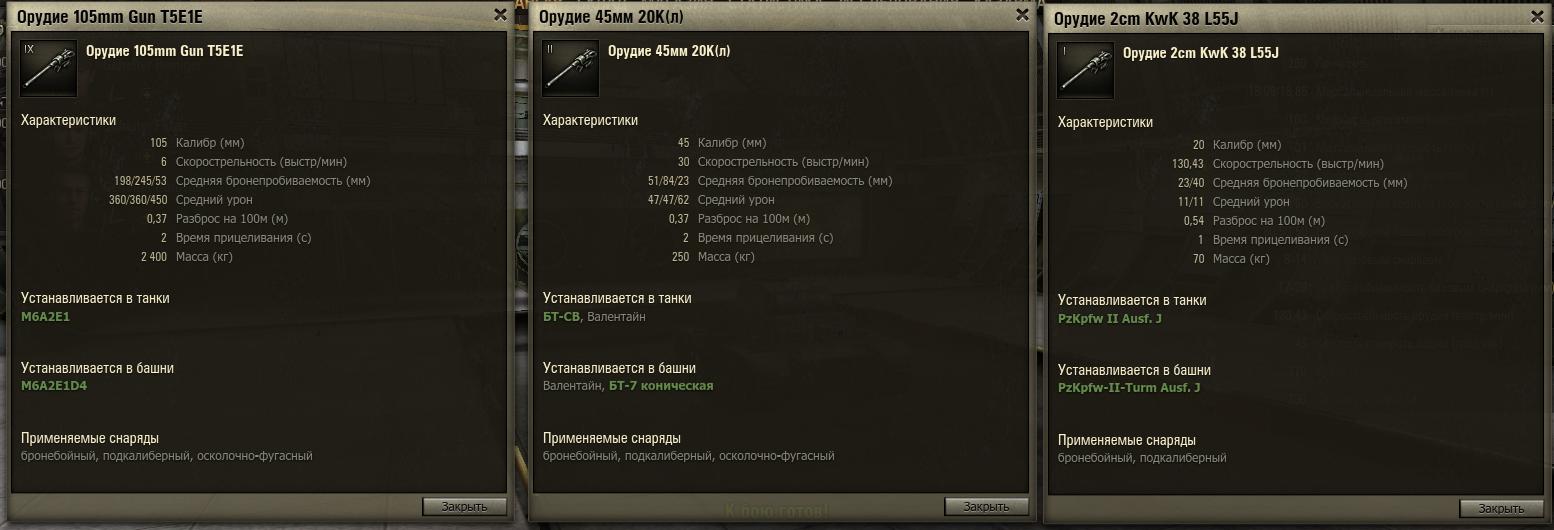Click Закрыть in the 45мм 20К(л) window
The height and width of the screenshot is (530, 1554).
point(986,507)
